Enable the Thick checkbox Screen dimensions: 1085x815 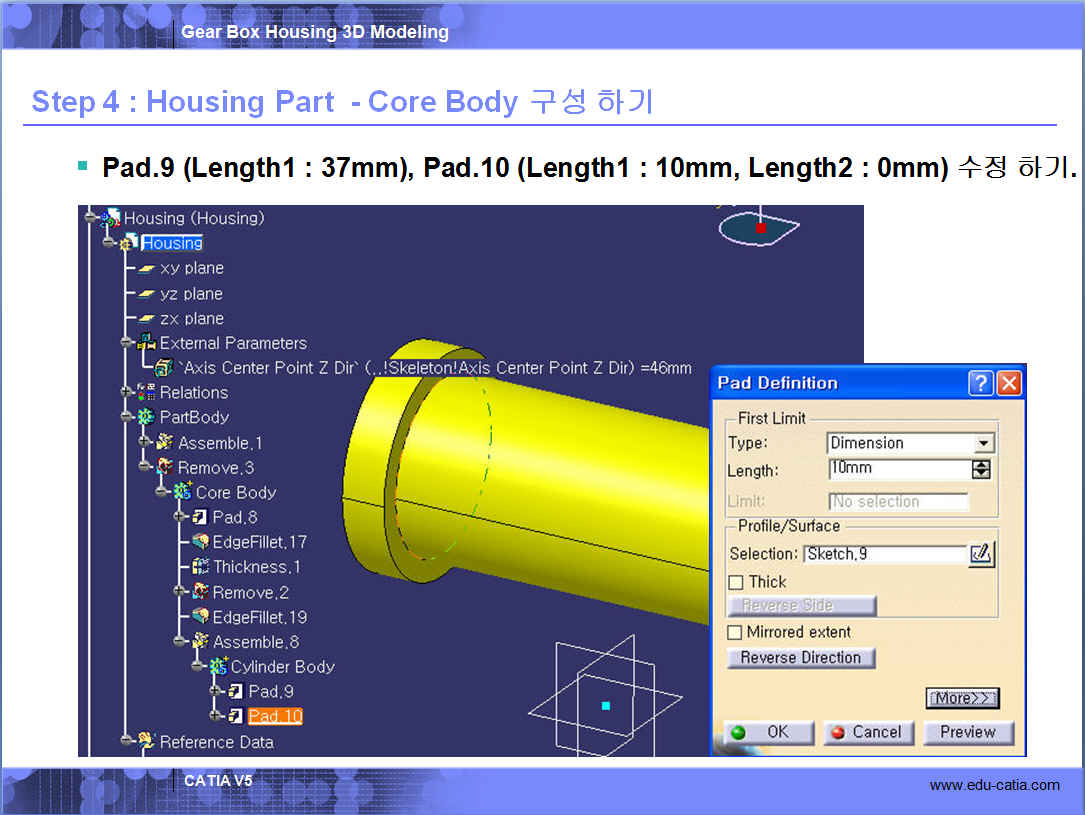coord(736,582)
